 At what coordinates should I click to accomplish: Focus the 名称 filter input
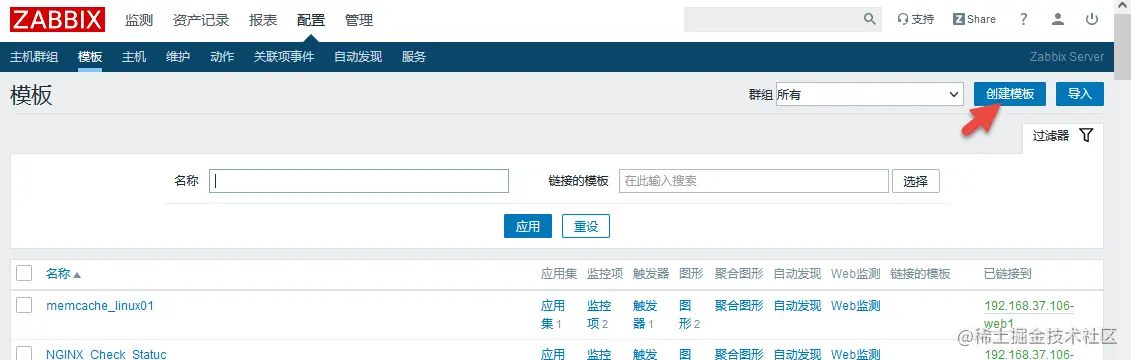359,181
